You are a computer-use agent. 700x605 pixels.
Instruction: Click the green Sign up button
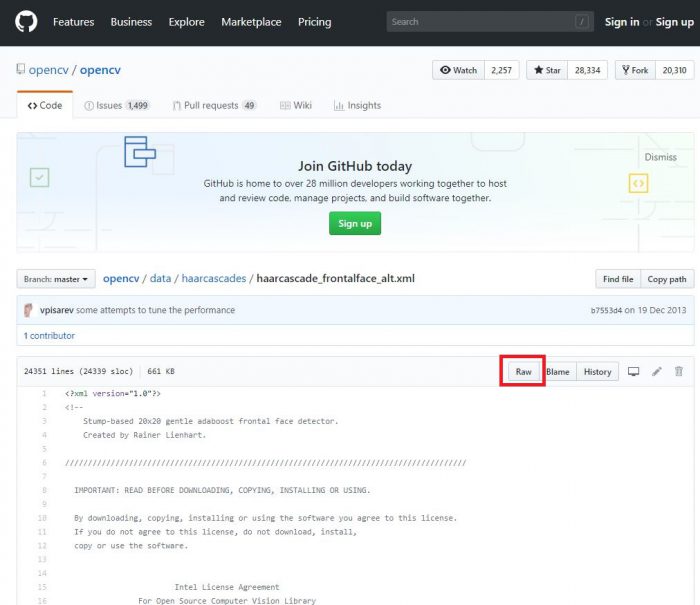click(355, 223)
